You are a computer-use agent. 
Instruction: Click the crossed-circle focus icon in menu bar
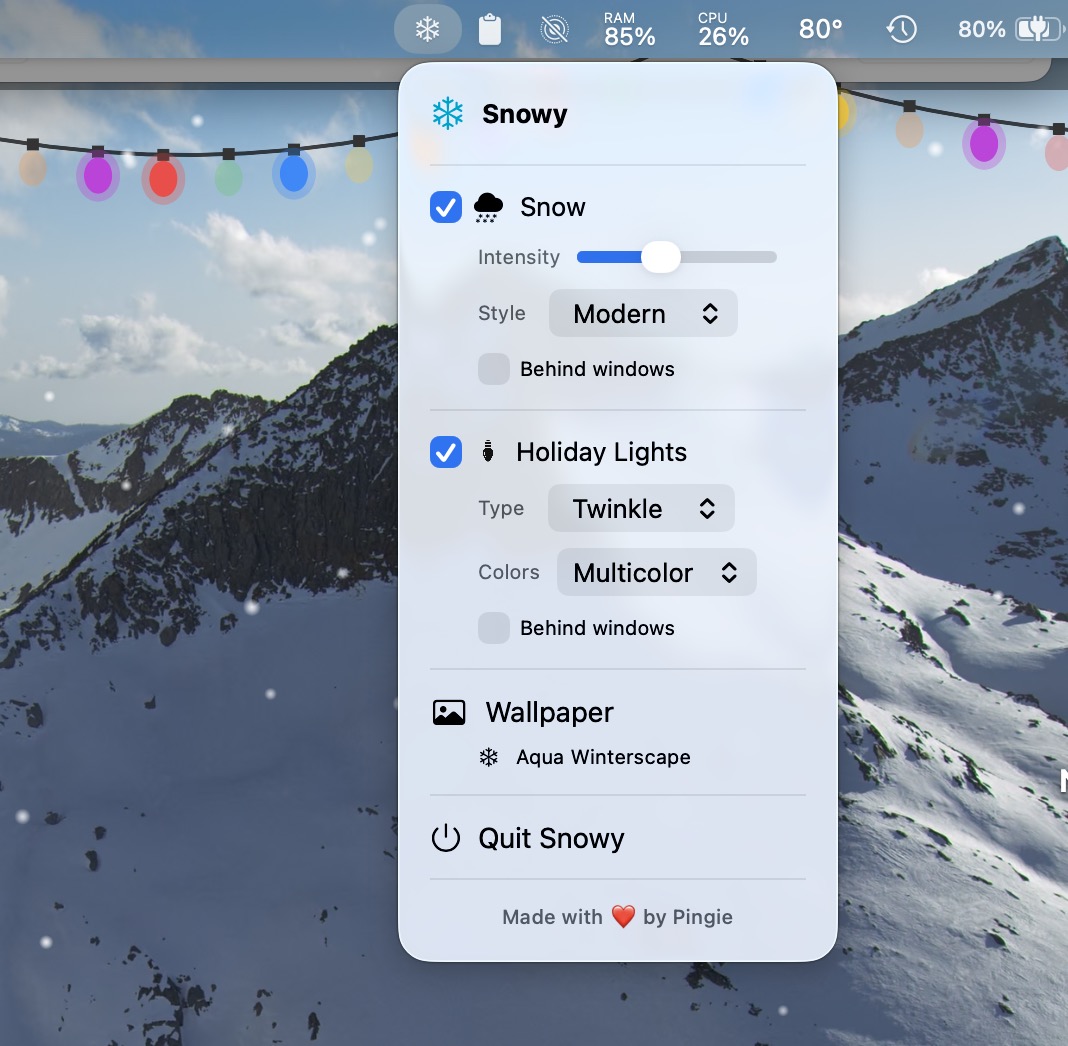point(554,28)
